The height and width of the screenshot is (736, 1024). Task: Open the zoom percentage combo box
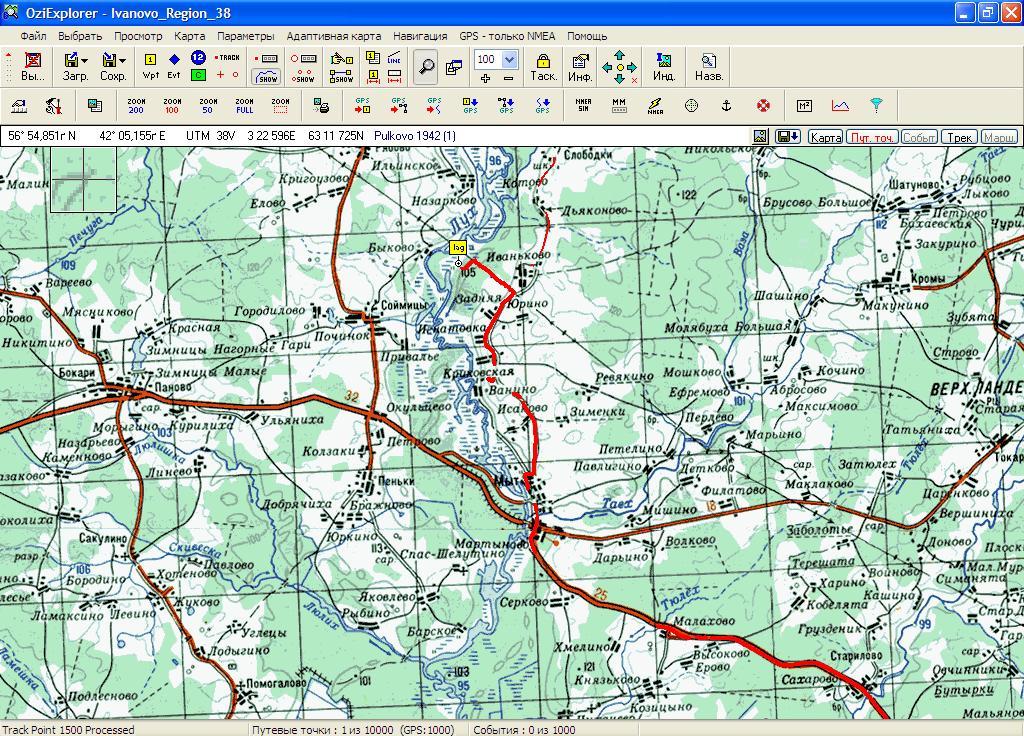pyautogui.click(x=508, y=59)
